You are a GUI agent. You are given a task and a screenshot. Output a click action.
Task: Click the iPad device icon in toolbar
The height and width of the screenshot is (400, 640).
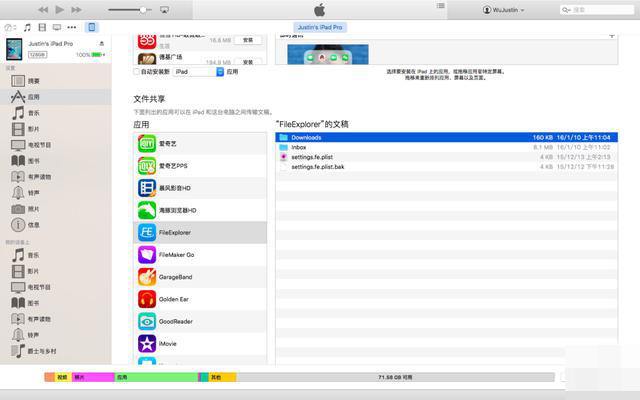click(x=92, y=27)
